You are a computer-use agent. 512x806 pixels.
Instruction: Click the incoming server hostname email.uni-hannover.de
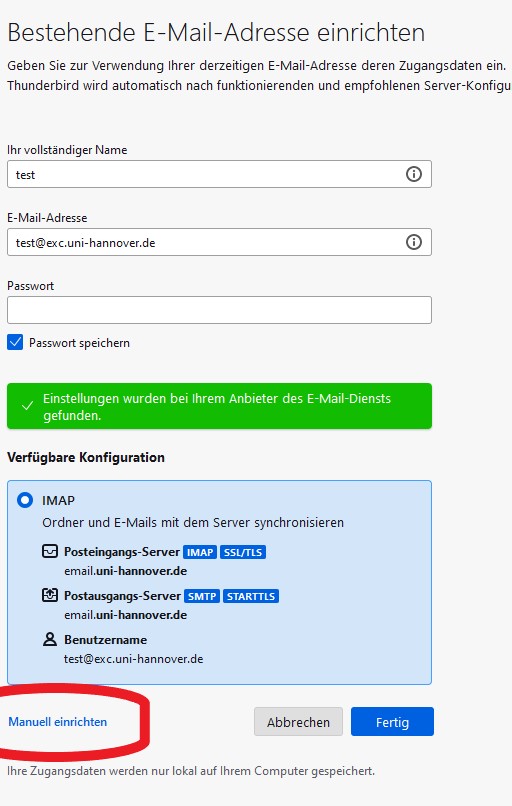[x=125, y=571]
